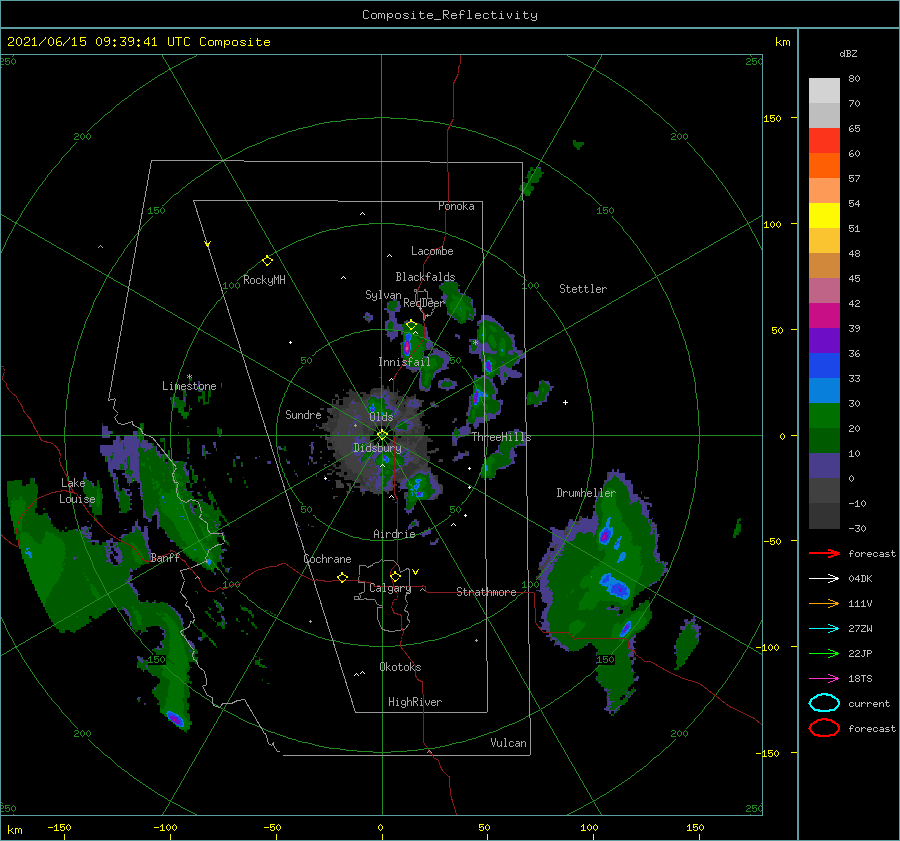Viewport: 900px width, 841px height.
Task: Click the Sundre label
Action: click(303, 414)
